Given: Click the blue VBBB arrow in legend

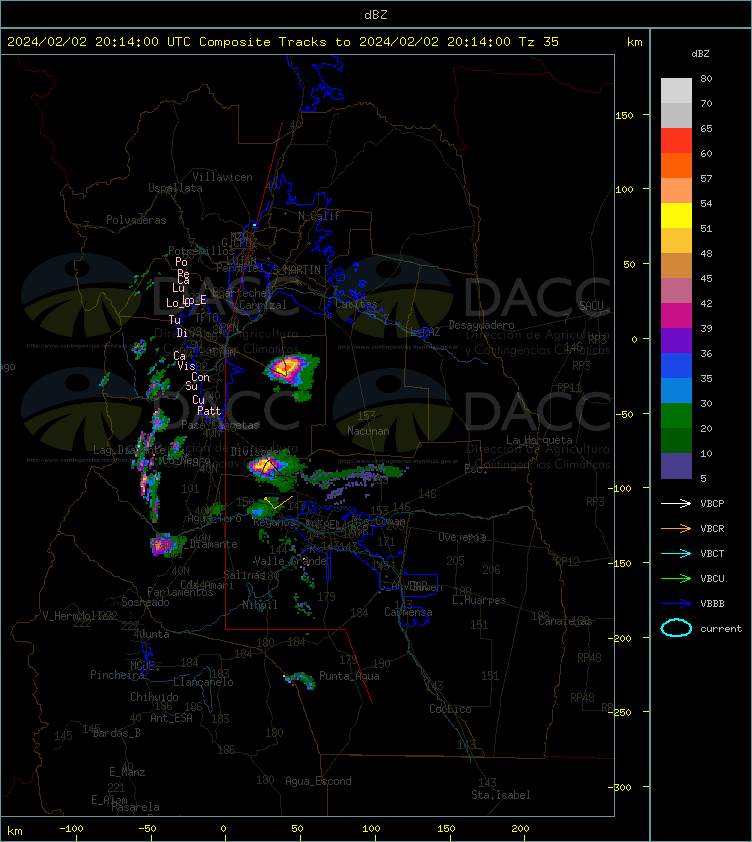Looking at the screenshot, I should click(x=676, y=603).
